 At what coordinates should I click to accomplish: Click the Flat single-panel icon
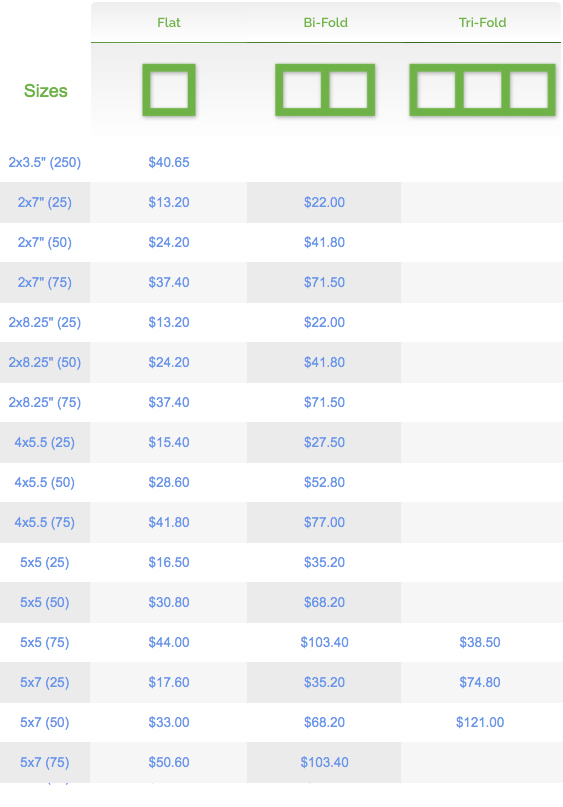[x=169, y=90]
